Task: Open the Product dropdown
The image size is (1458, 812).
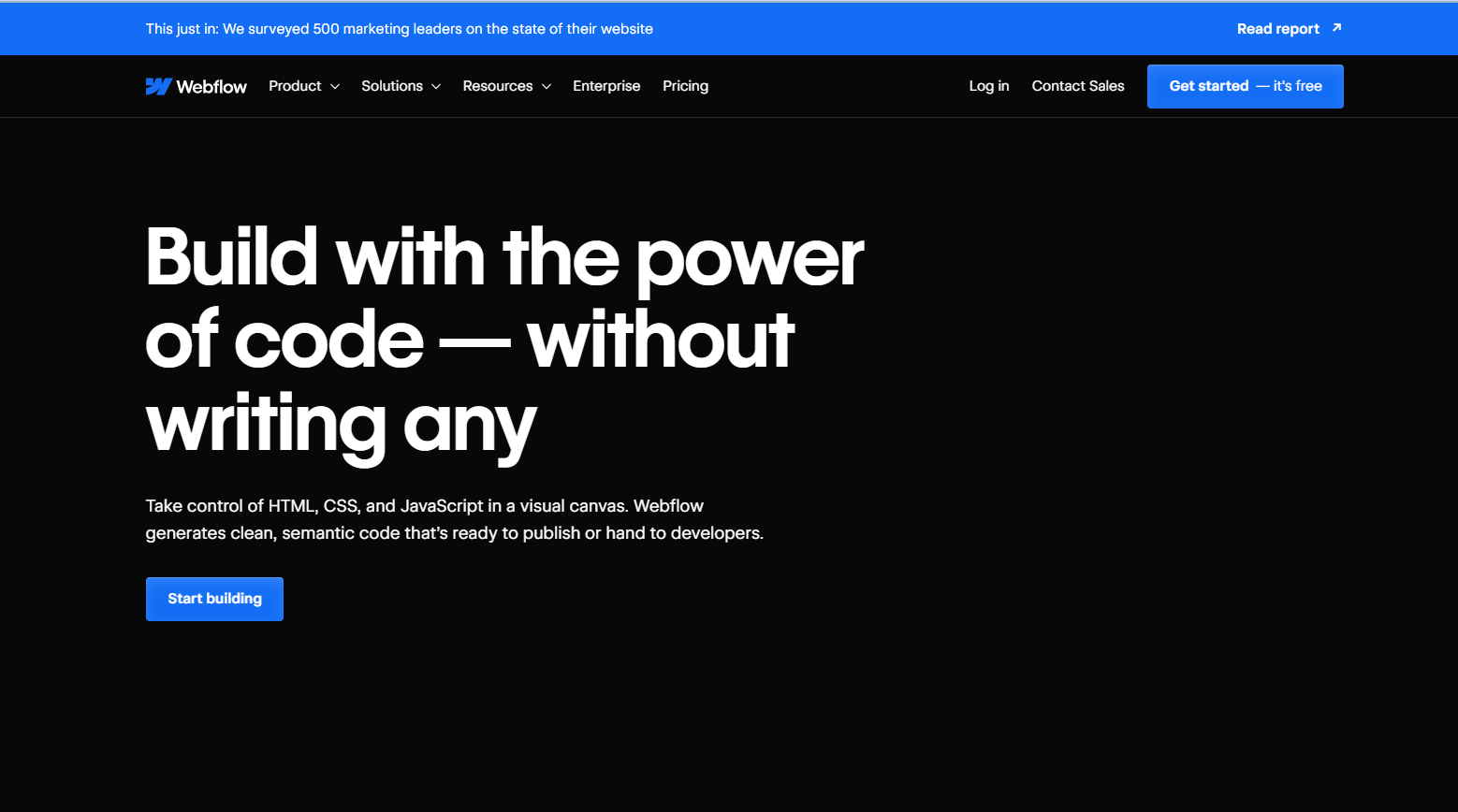Action: pos(296,85)
